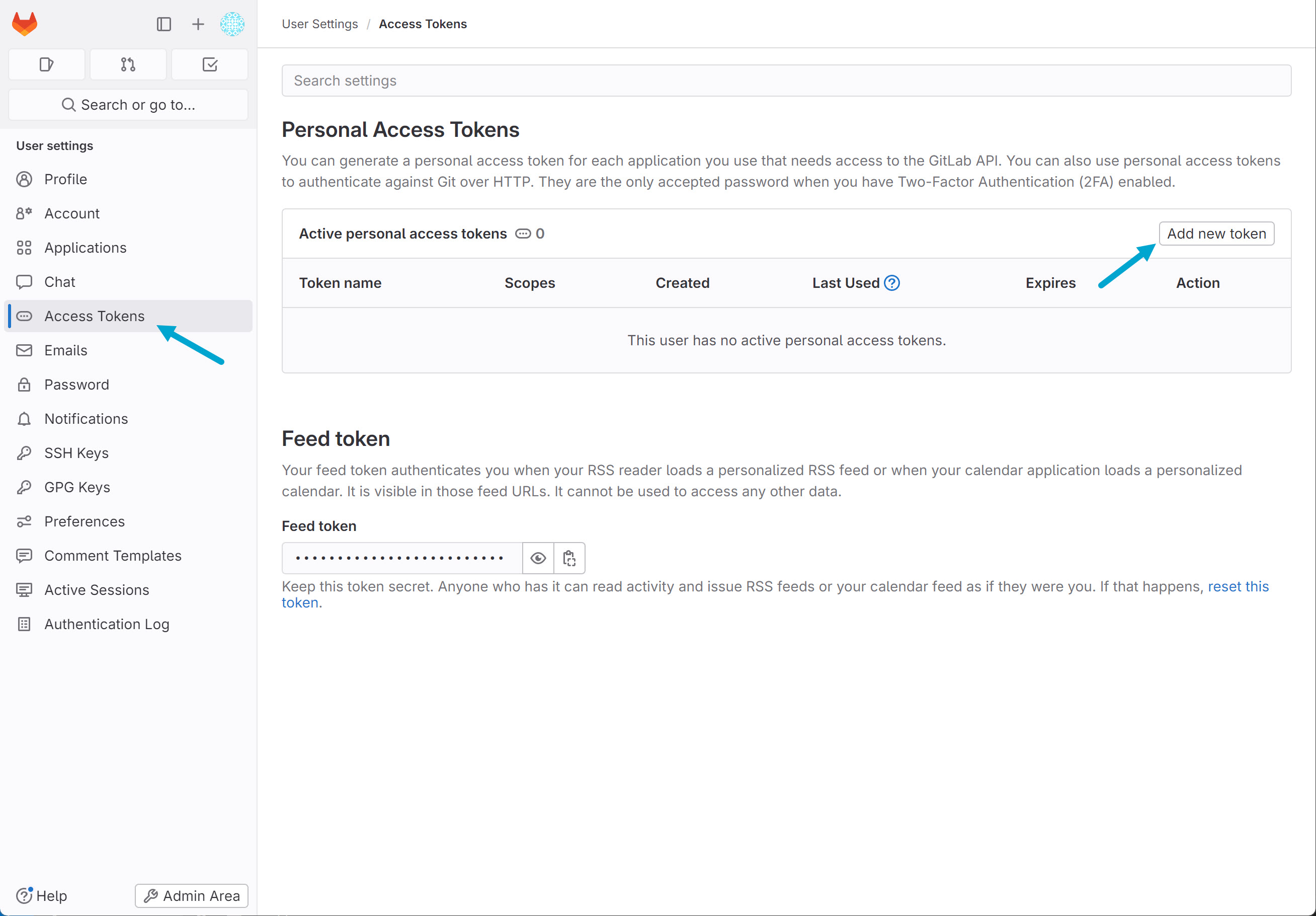
Task: Open the merge requests icon
Action: pos(128,64)
